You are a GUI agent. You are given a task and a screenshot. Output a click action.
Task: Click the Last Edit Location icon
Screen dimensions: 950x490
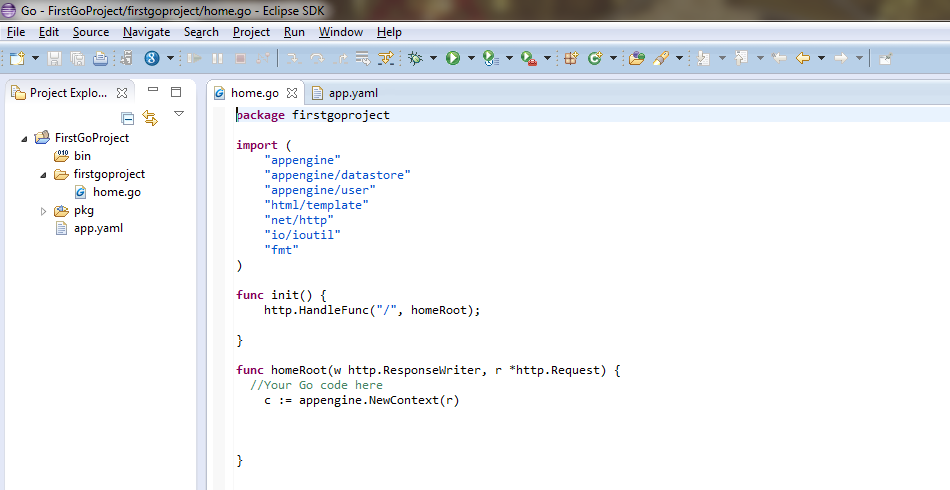tap(779, 58)
